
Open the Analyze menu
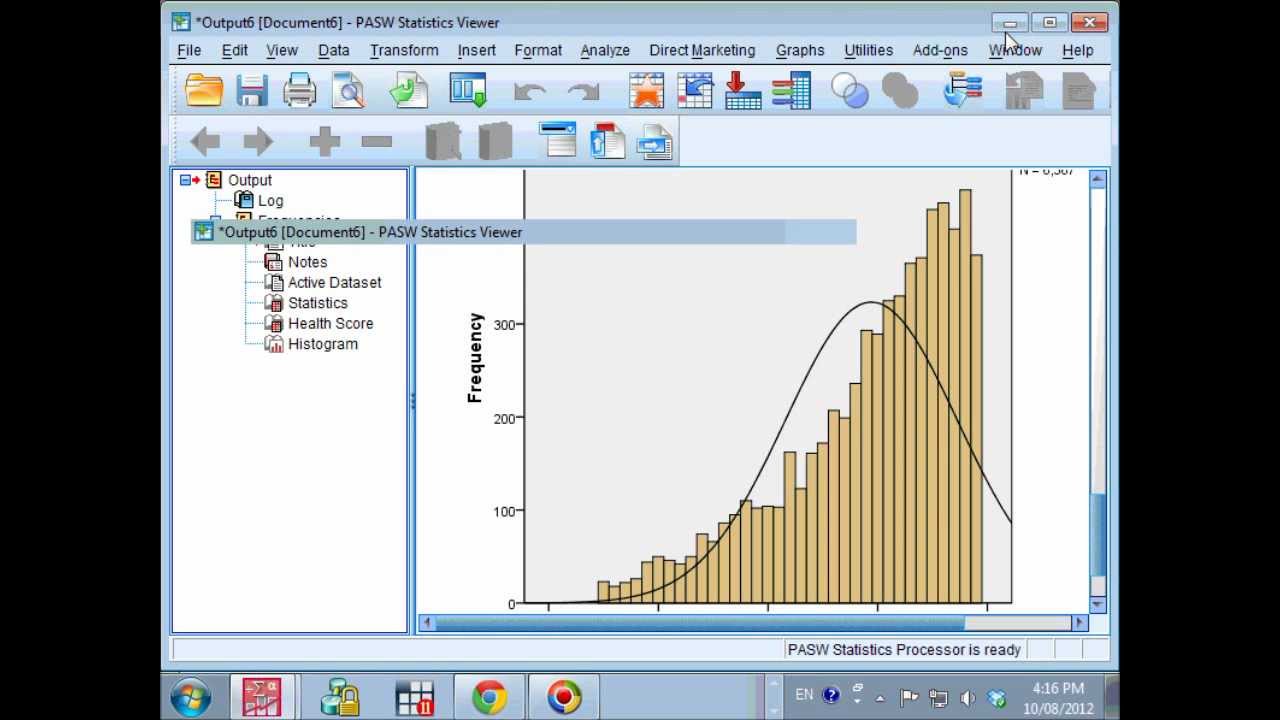[x=605, y=50]
